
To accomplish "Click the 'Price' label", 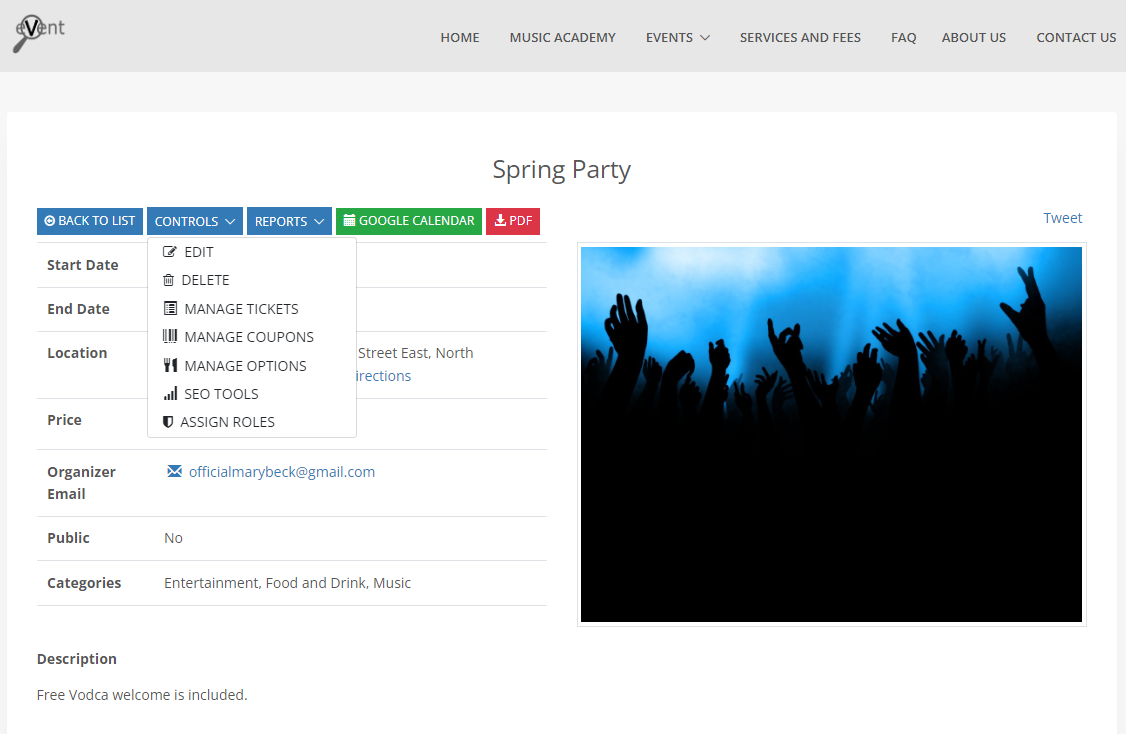I will tap(64, 419).
